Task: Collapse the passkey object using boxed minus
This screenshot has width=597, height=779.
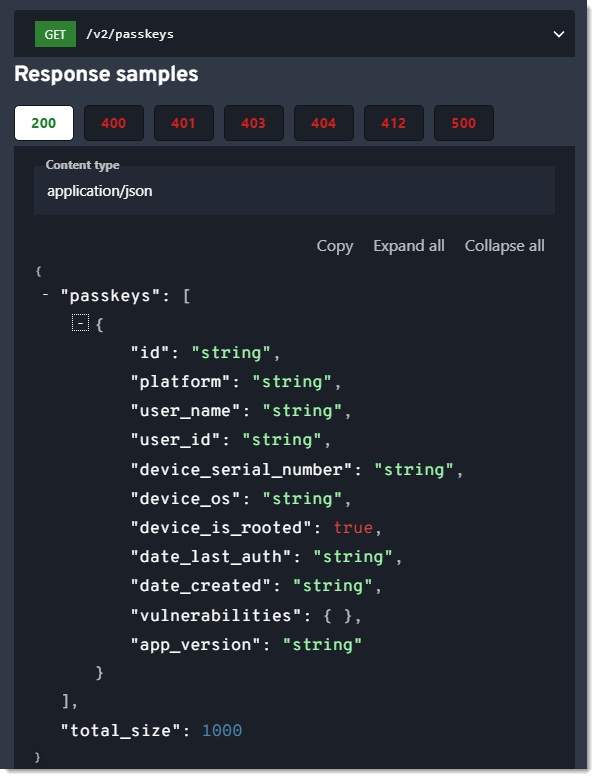Action: tap(80, 323)
